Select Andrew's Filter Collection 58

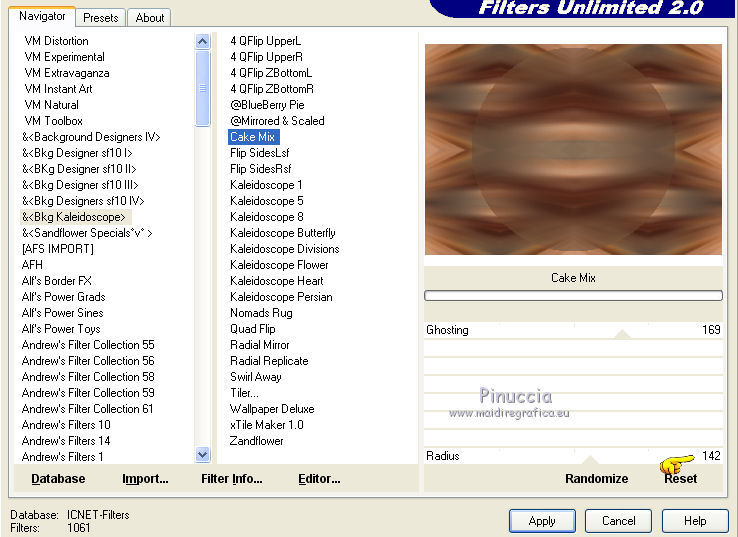click(88, 377)
